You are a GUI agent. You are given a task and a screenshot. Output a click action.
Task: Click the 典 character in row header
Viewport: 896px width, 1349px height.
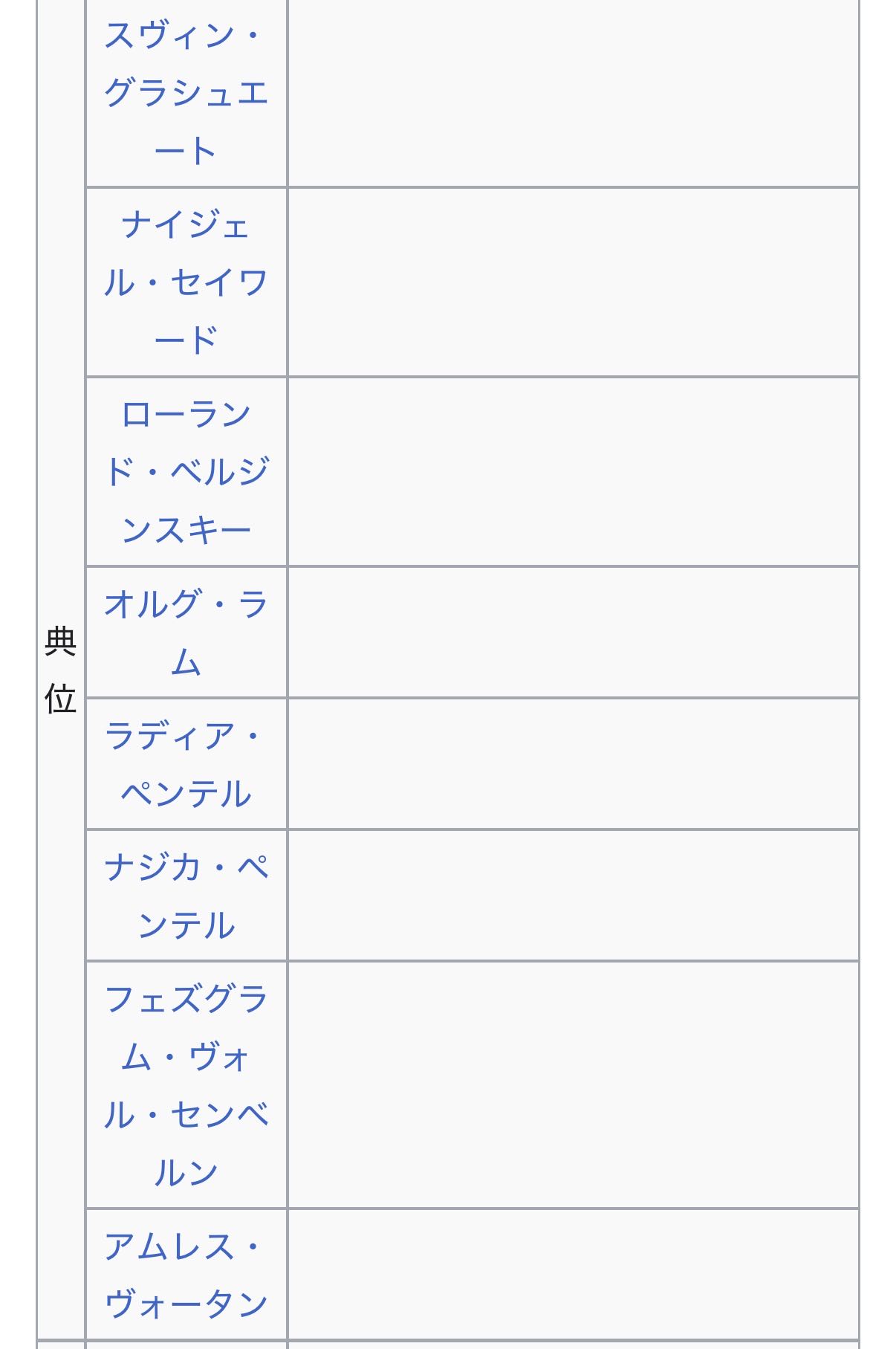click(x=61, y=641)
